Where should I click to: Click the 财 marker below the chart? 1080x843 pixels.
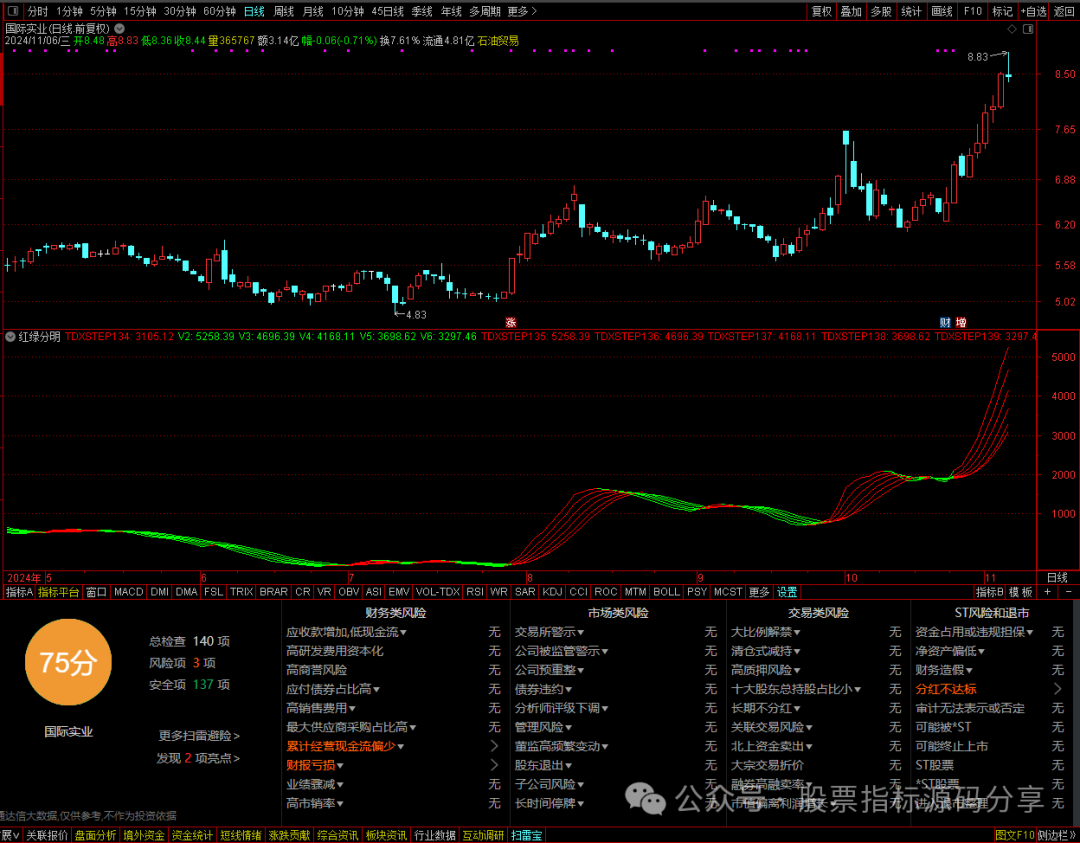pyautogui.click(x=945, y=322)
